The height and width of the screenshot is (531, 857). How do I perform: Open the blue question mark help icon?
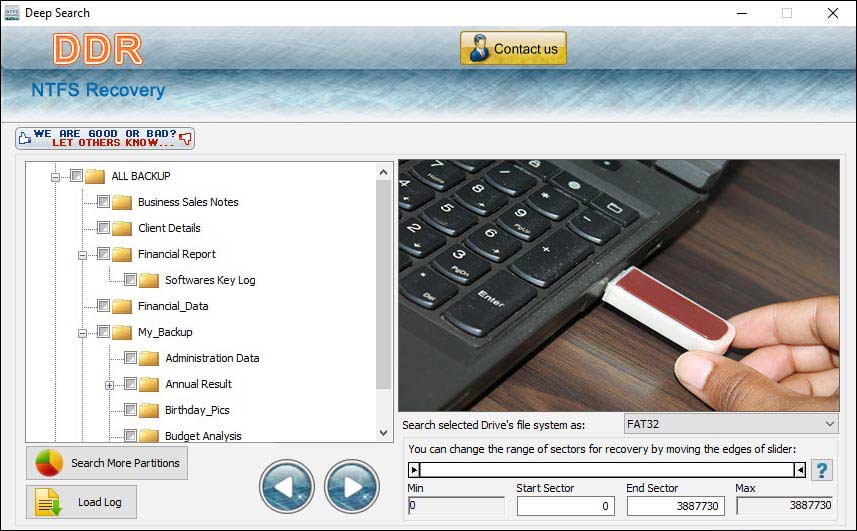822,470
